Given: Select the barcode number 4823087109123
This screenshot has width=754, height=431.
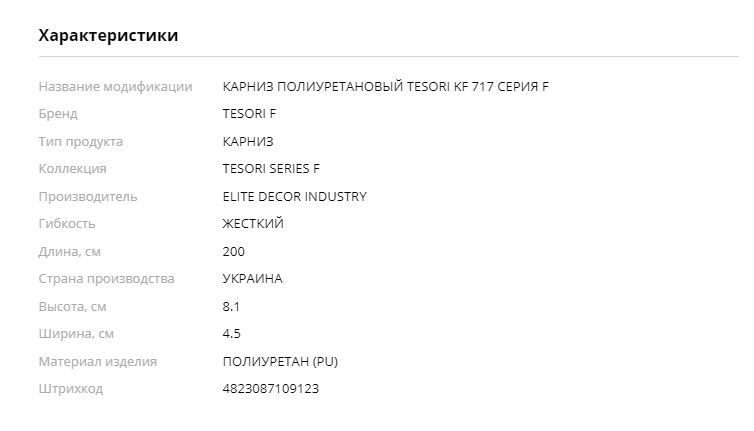Looking at the screenshot, I should click(271, 389).
